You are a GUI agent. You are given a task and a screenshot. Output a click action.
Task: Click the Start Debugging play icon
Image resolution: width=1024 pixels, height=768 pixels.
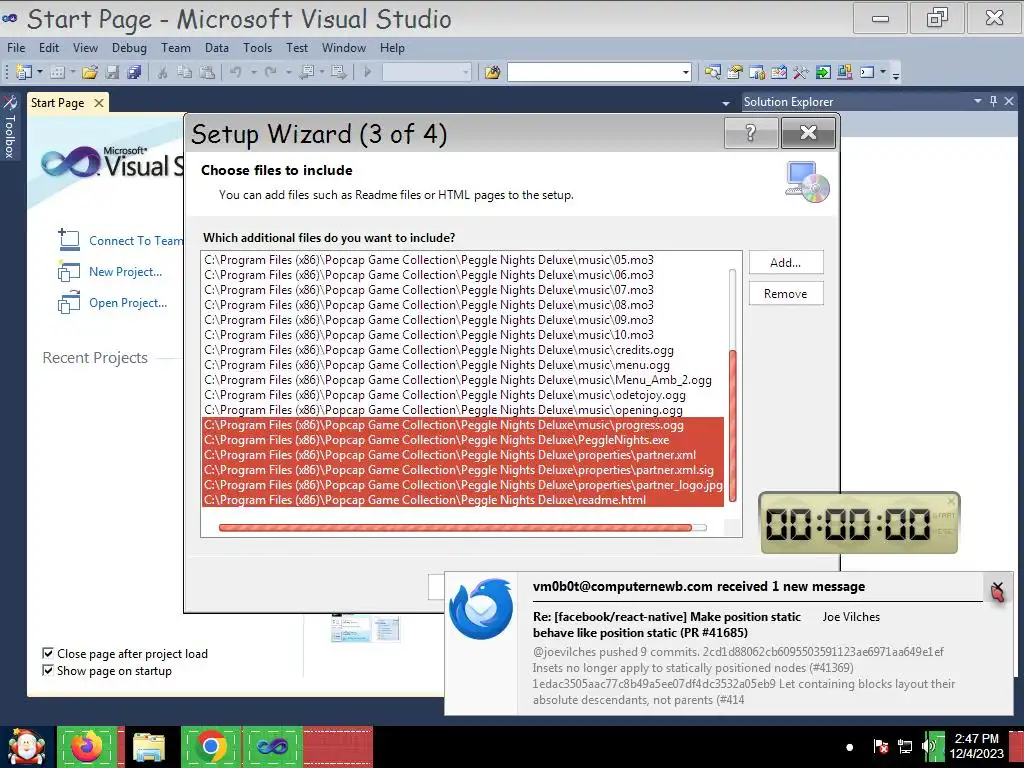(368, 72)
